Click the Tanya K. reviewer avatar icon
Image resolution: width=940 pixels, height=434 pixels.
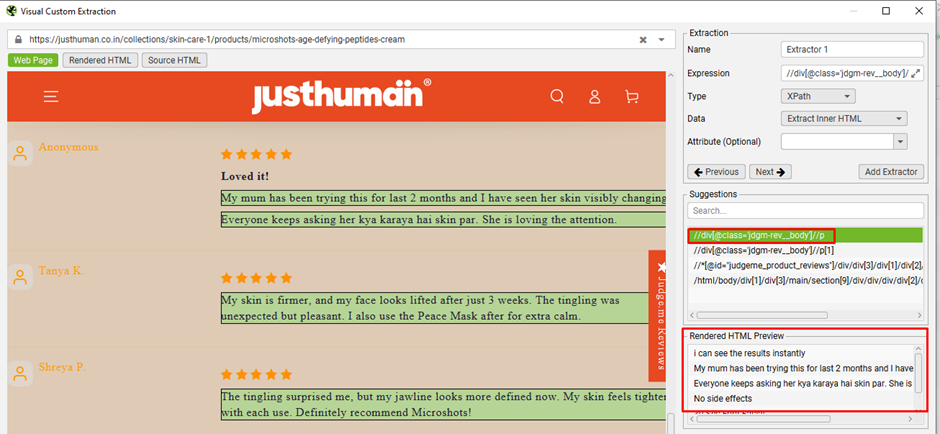pos(20,277)
